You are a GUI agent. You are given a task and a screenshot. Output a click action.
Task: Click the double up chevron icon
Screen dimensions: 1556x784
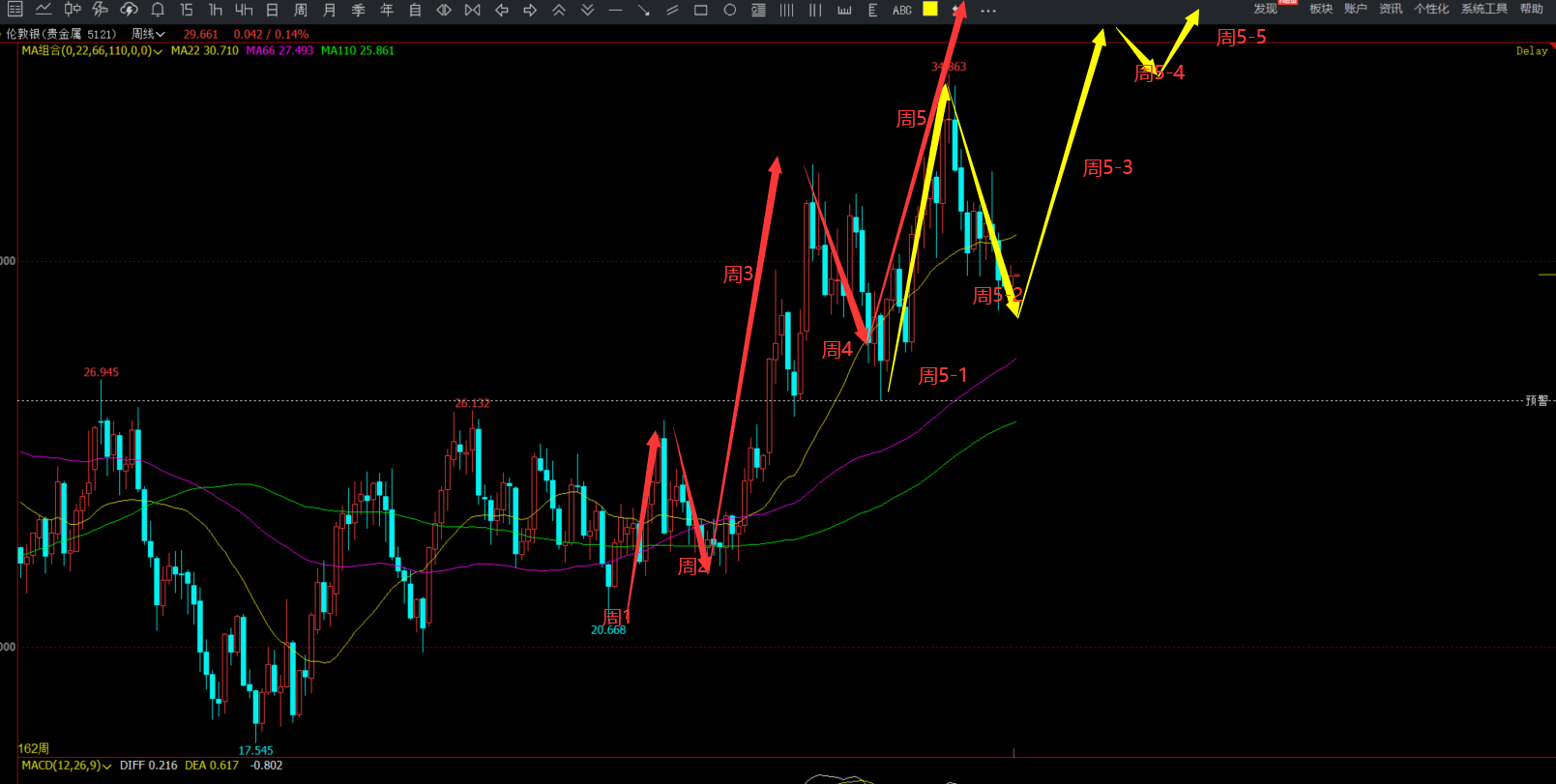pos(559,10)
